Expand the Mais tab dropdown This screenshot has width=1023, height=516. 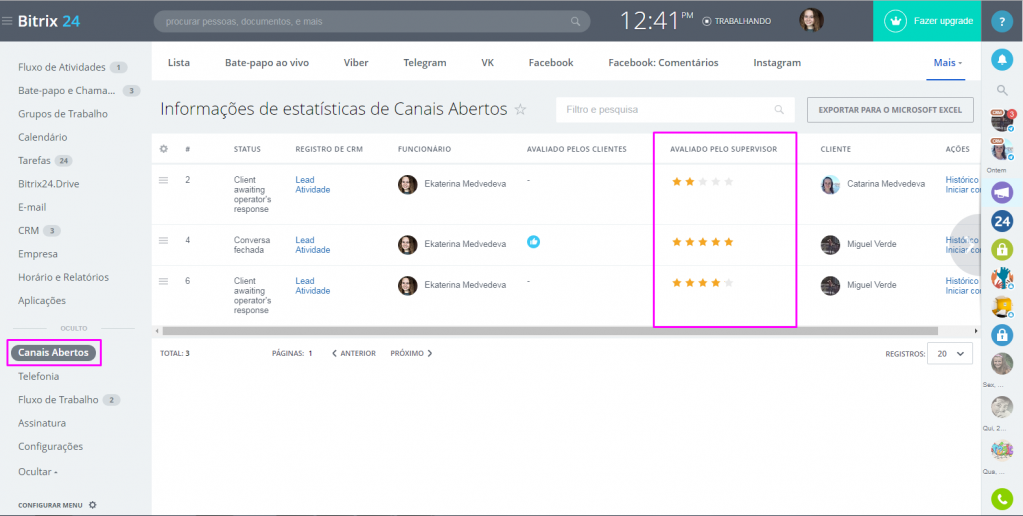tap(947, 63)
